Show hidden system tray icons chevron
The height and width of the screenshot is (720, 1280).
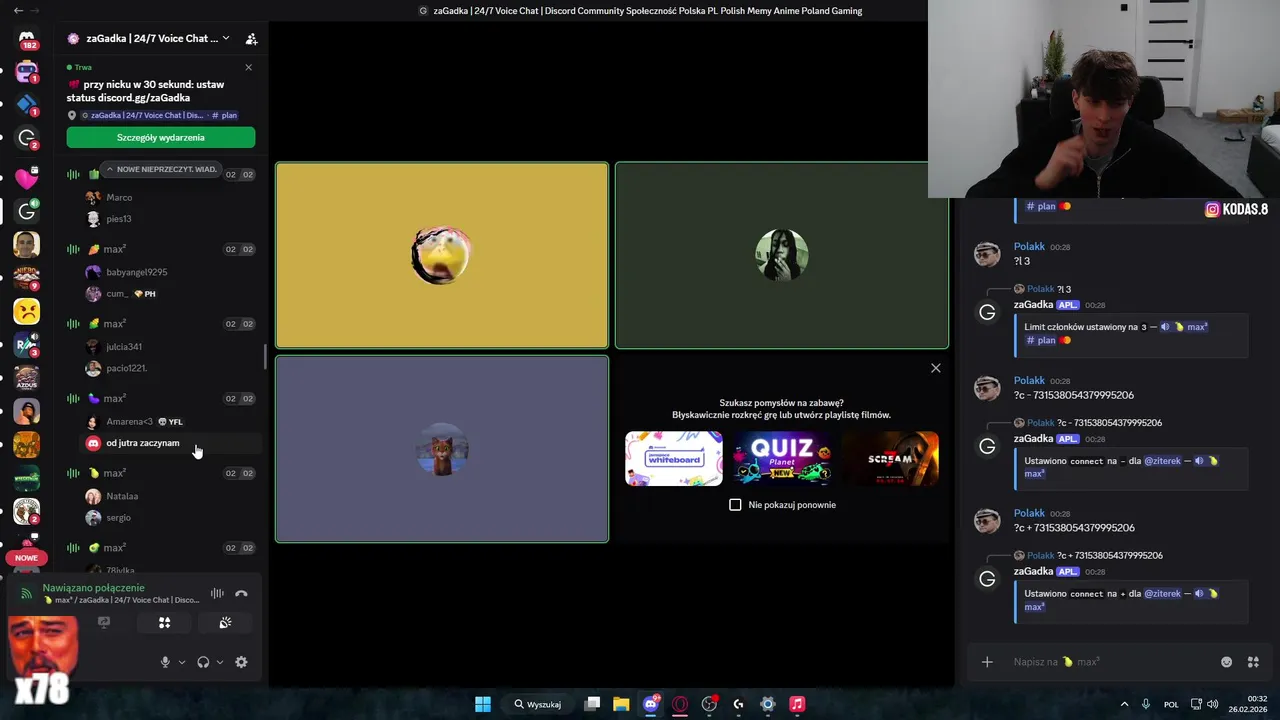point(1124,704)
